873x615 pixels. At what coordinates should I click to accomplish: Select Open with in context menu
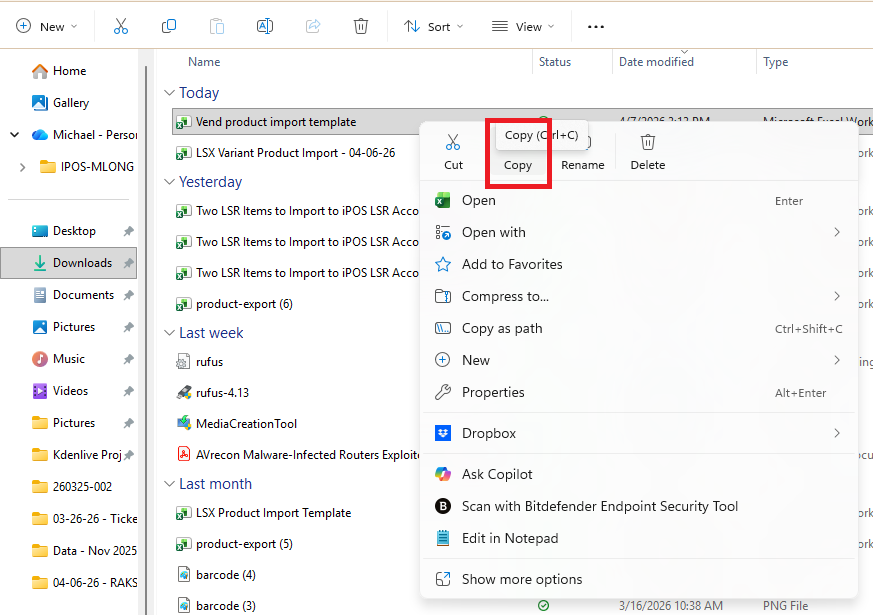pos(638,232)
